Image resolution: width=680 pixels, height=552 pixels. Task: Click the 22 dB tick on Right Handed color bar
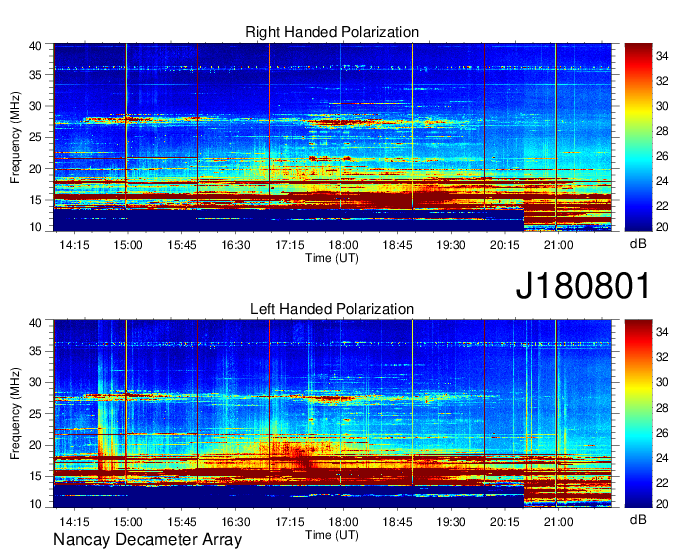(x=662, y=206)
